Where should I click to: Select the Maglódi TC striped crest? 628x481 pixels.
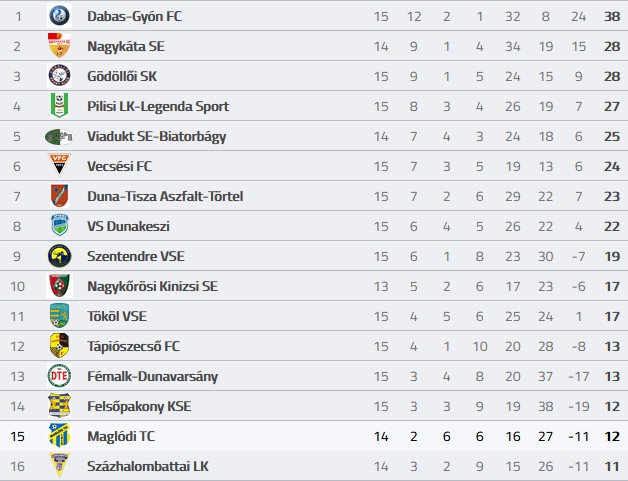click(x=59, y=435)
